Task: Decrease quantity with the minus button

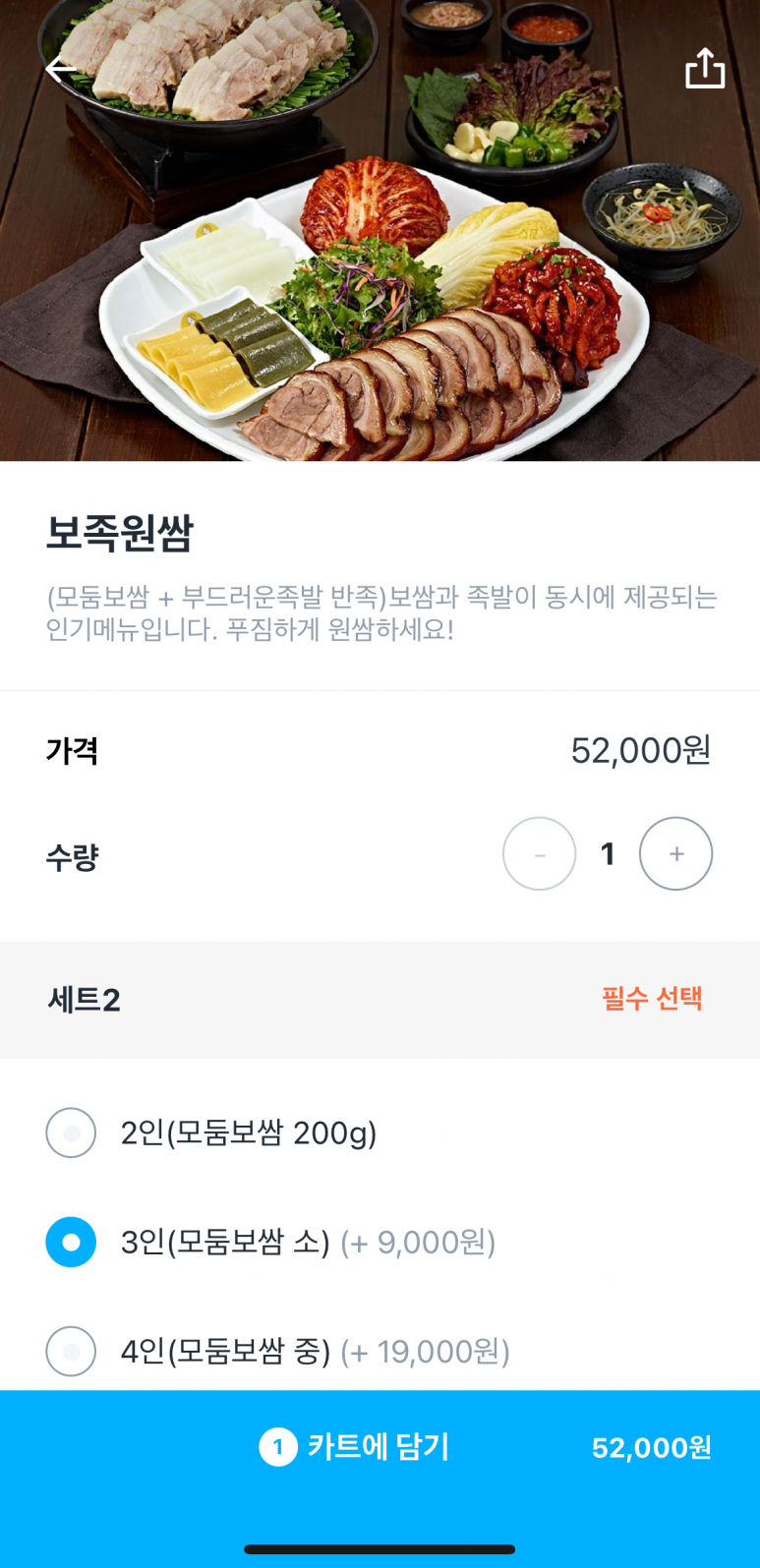Action: [x=539, y=853]
